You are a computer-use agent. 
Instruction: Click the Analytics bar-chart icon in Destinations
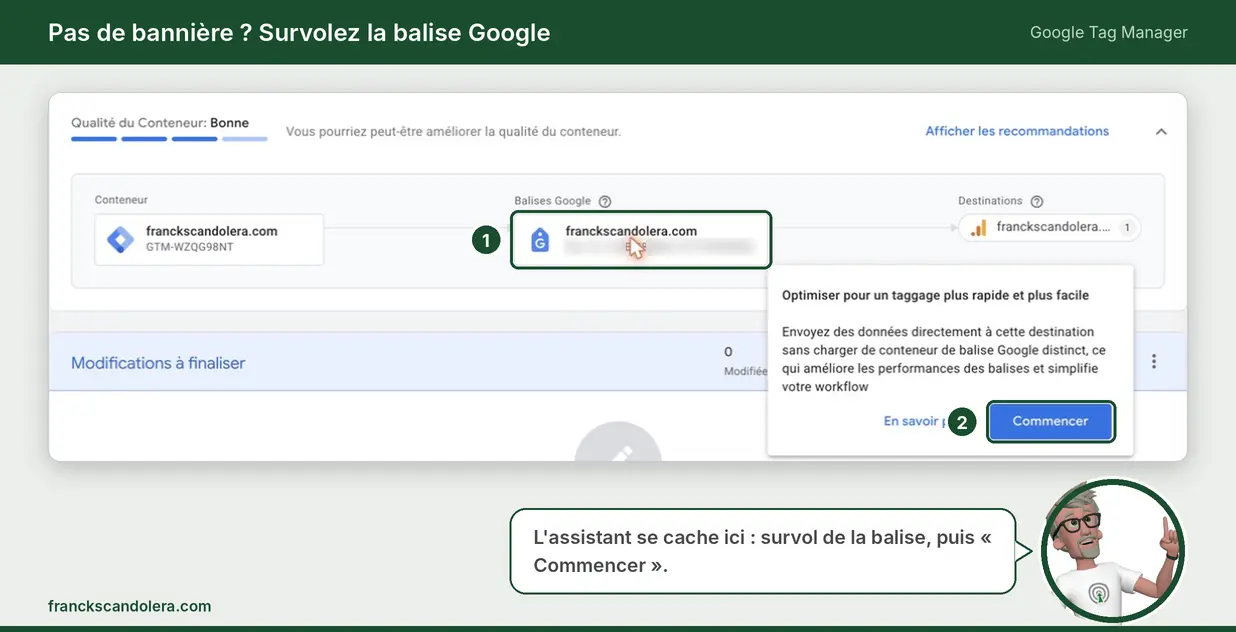(x=979, y=227)
